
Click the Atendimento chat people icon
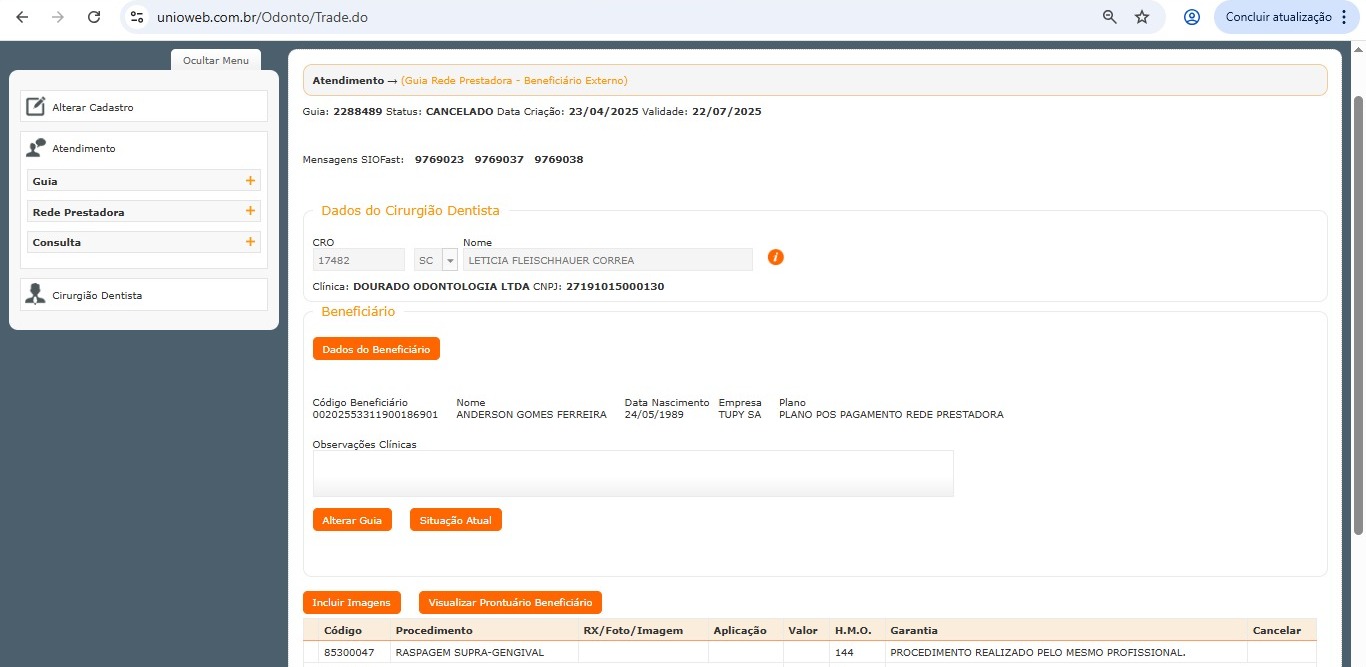tap(35, 148)
